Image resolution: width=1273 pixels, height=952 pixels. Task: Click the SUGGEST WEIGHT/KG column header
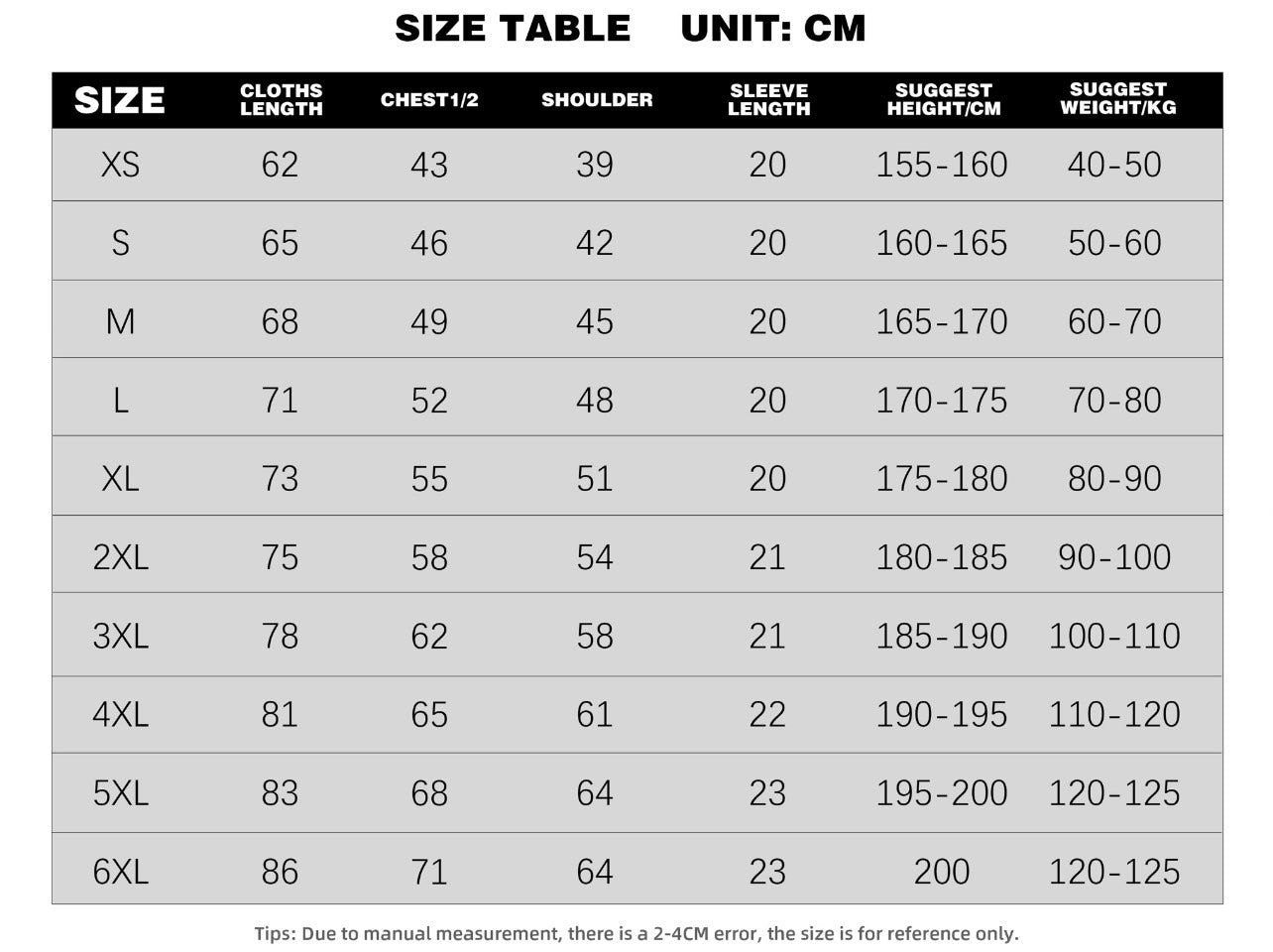pyautogui.click(x=1117, y=99)
